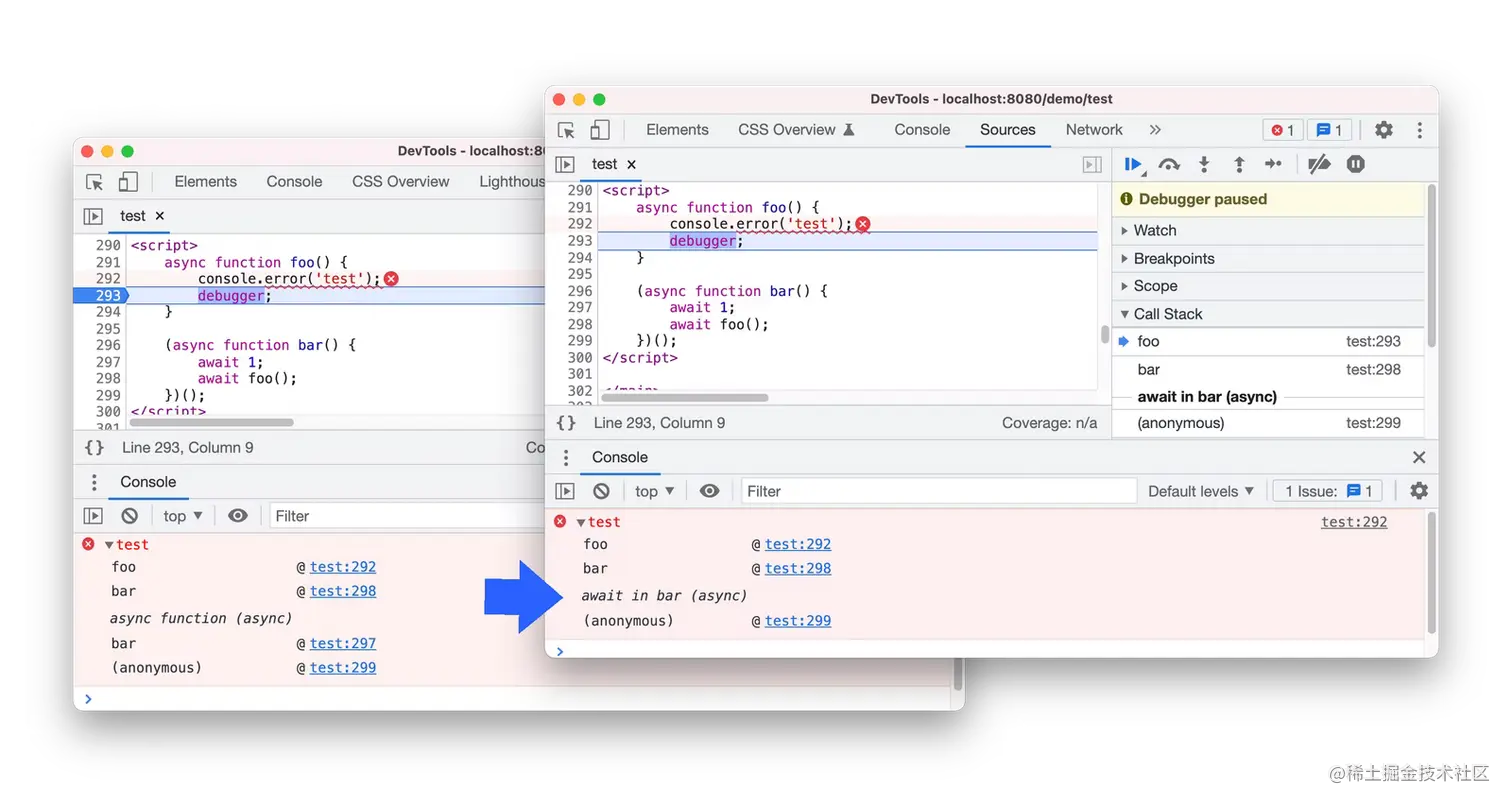Open test:299 link in front console
Image resolution: width=1512 pixels, height=806 pixels.
pyautogui.click(x=798, y=621)
